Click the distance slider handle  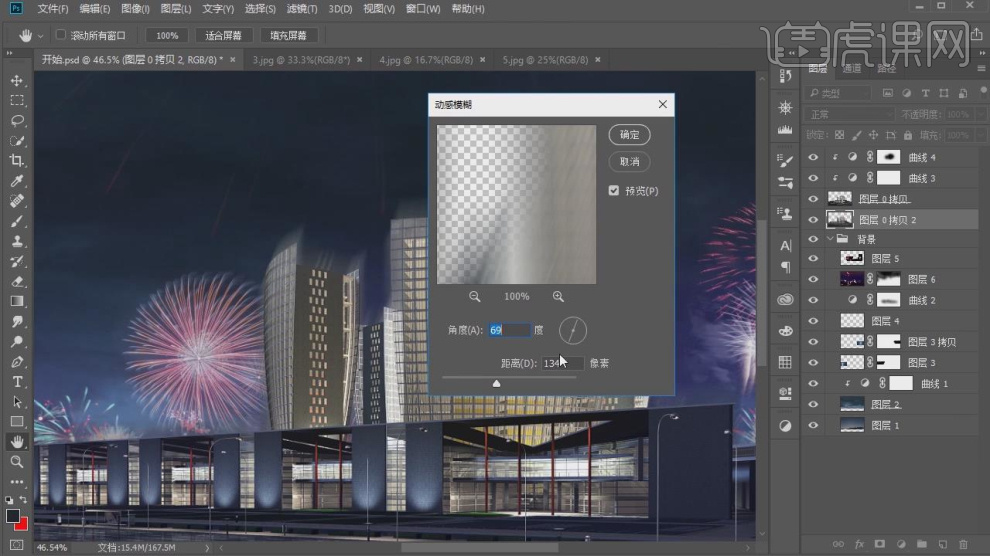496,383
